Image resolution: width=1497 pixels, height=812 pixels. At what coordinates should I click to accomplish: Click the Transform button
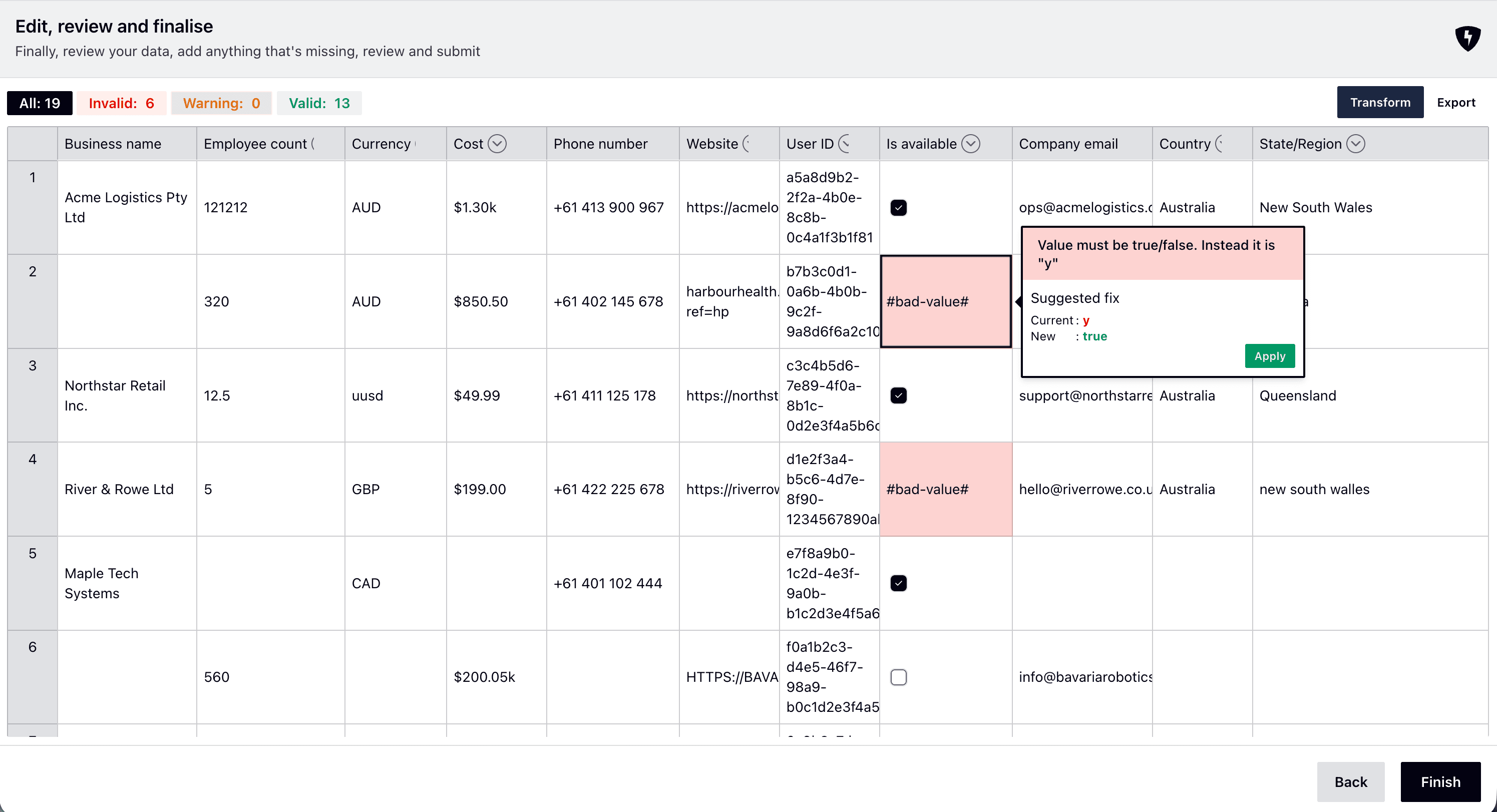[x=1380, y=102]
